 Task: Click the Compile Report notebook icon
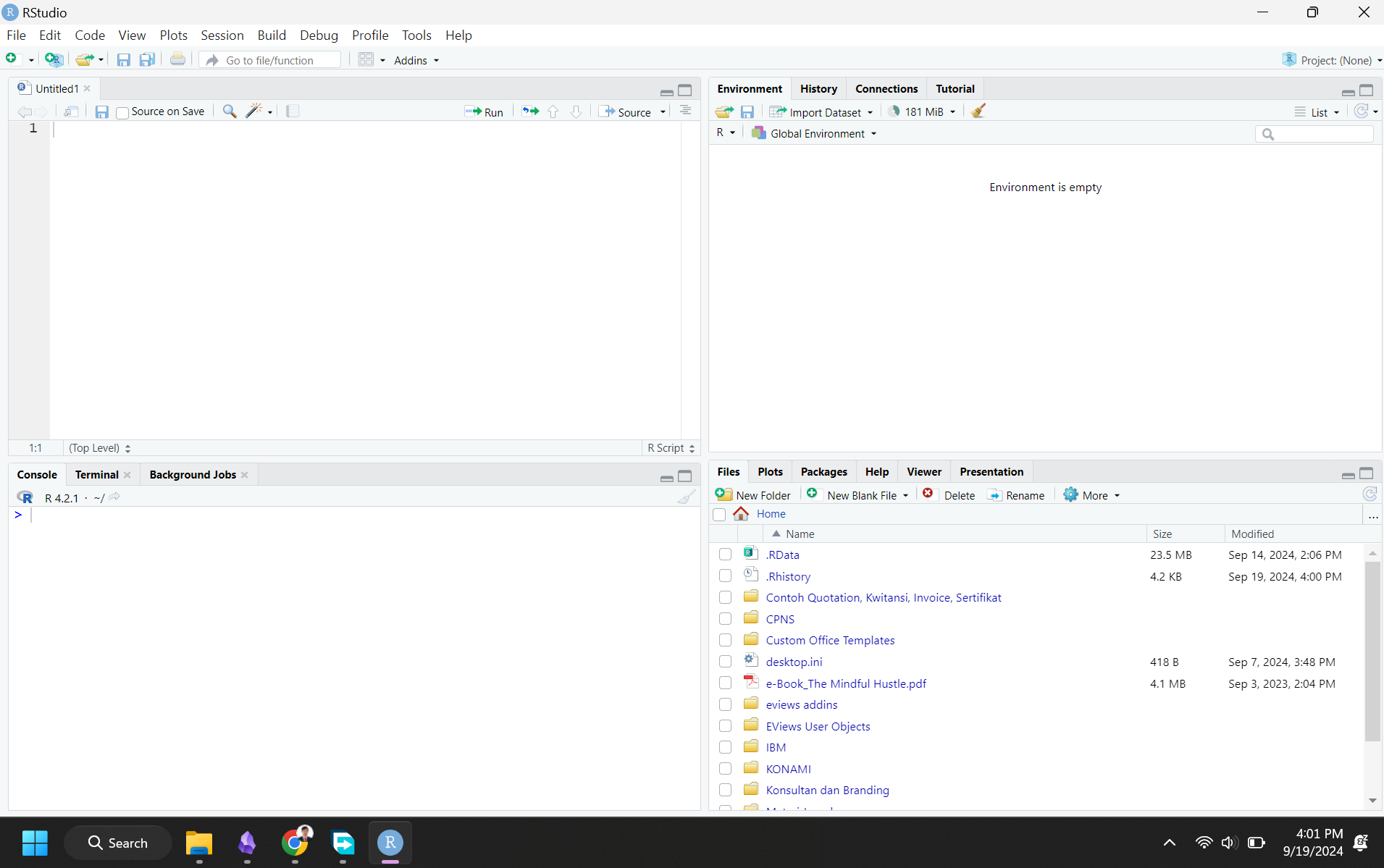click(293, 111)
